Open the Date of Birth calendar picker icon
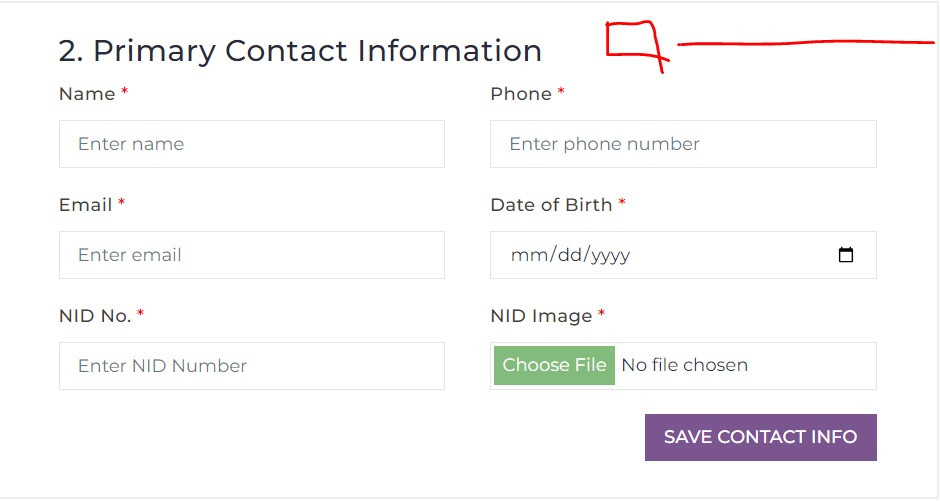The image size is (940, 501). [846, 255]
